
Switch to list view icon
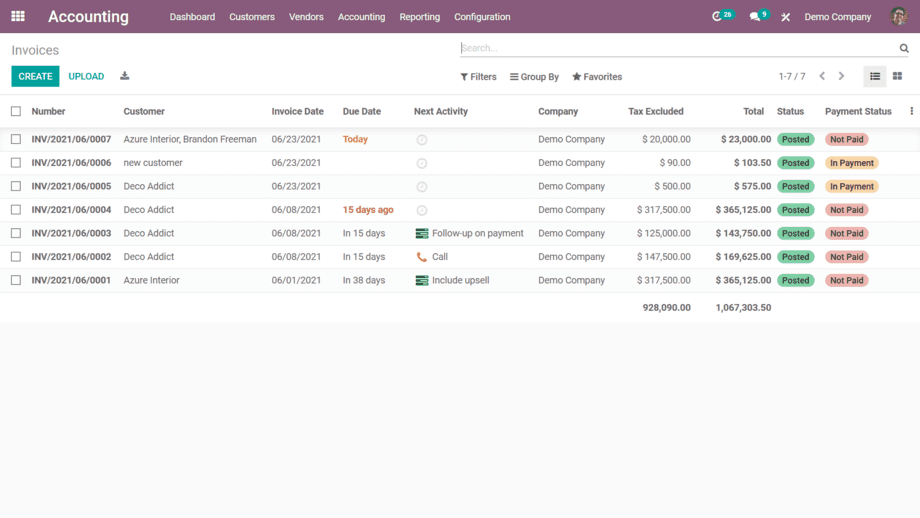pyautogui.click(x=875, y=77)
